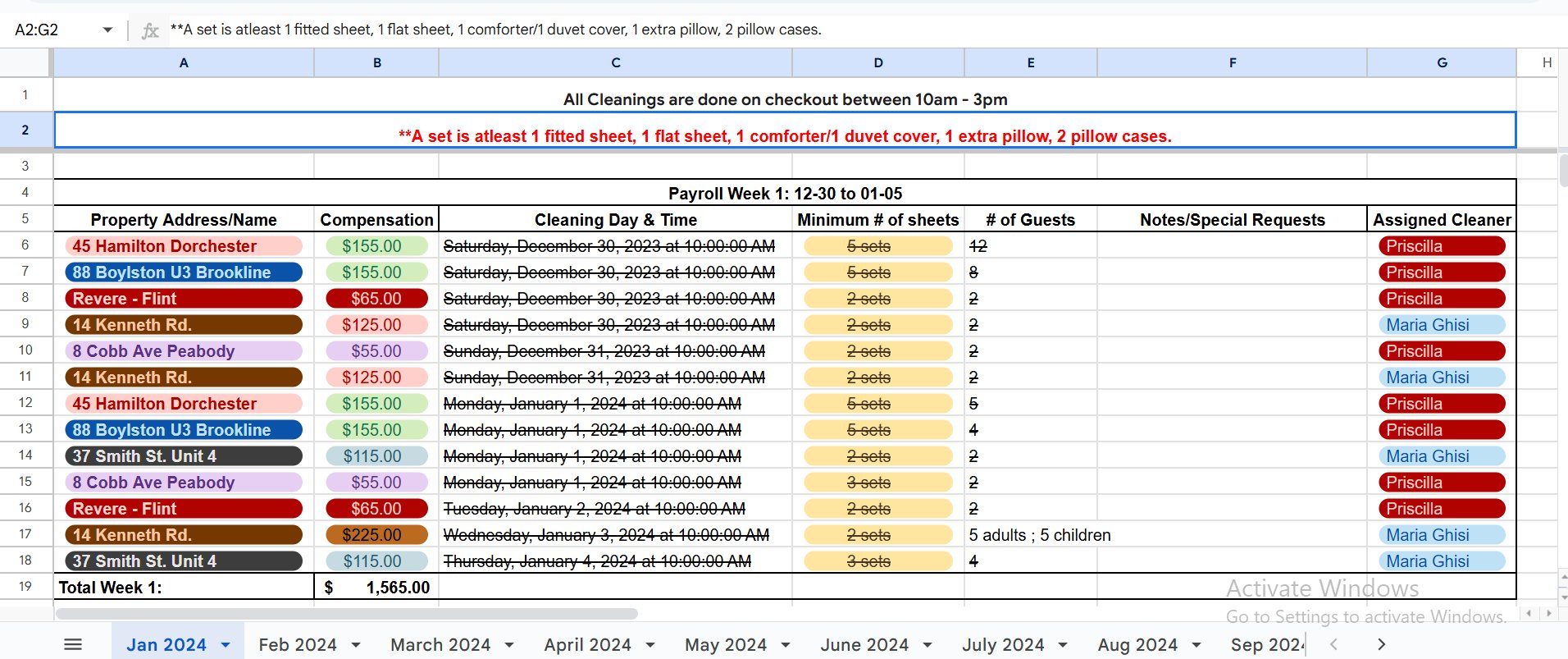Viewport: 1568px width, 659px height.
Task: Click into the formula bar text
Action: pyautogui.click(x=495, y=30)
